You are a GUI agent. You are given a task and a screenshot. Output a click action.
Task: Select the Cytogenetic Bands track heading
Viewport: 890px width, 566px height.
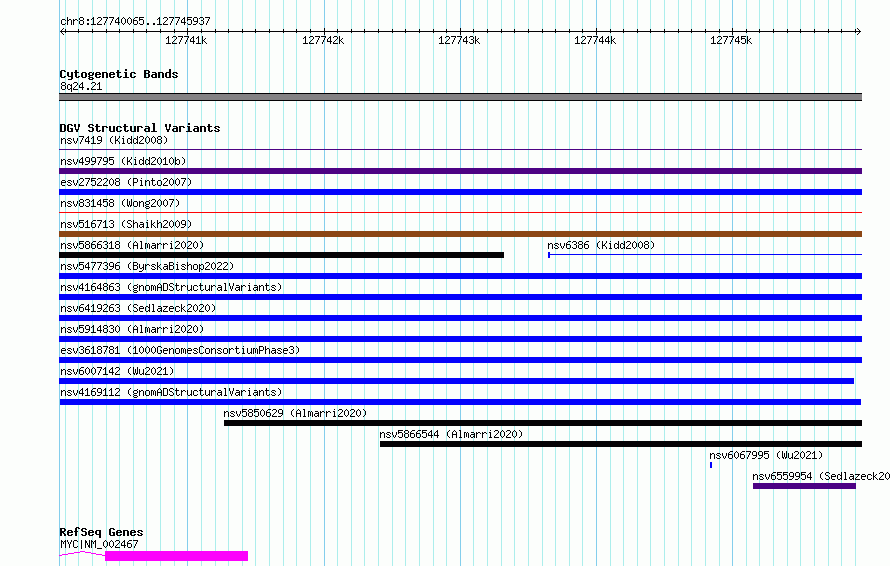click(x=119, y=74)
